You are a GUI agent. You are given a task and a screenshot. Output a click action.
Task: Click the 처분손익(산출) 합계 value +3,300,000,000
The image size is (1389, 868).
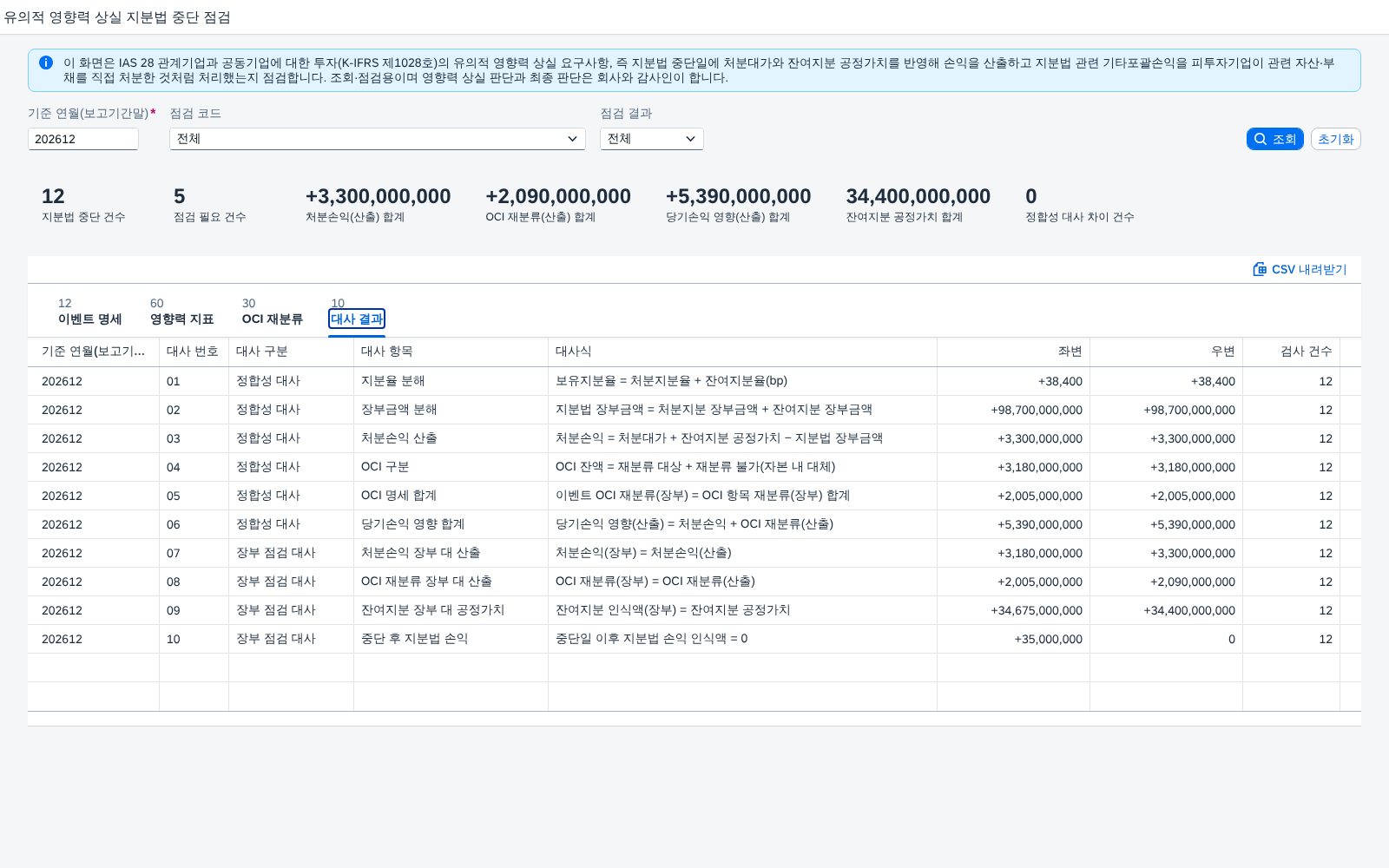[378, 197]
